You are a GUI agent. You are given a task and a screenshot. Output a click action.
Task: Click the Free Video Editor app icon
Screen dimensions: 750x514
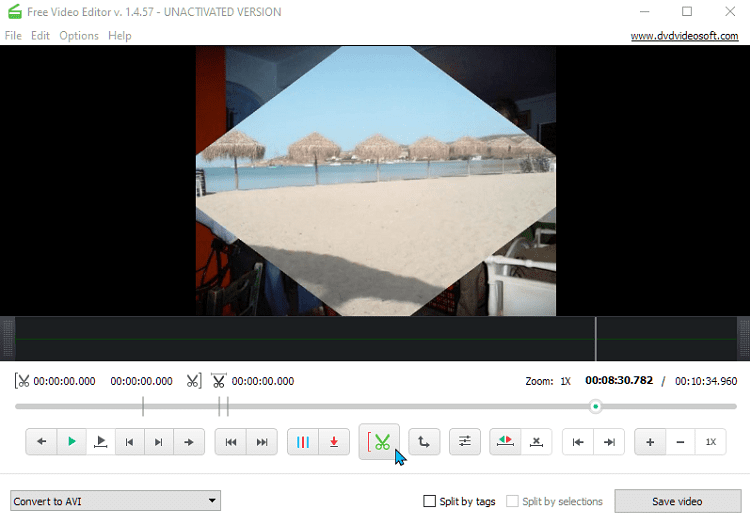pos(15,11)
